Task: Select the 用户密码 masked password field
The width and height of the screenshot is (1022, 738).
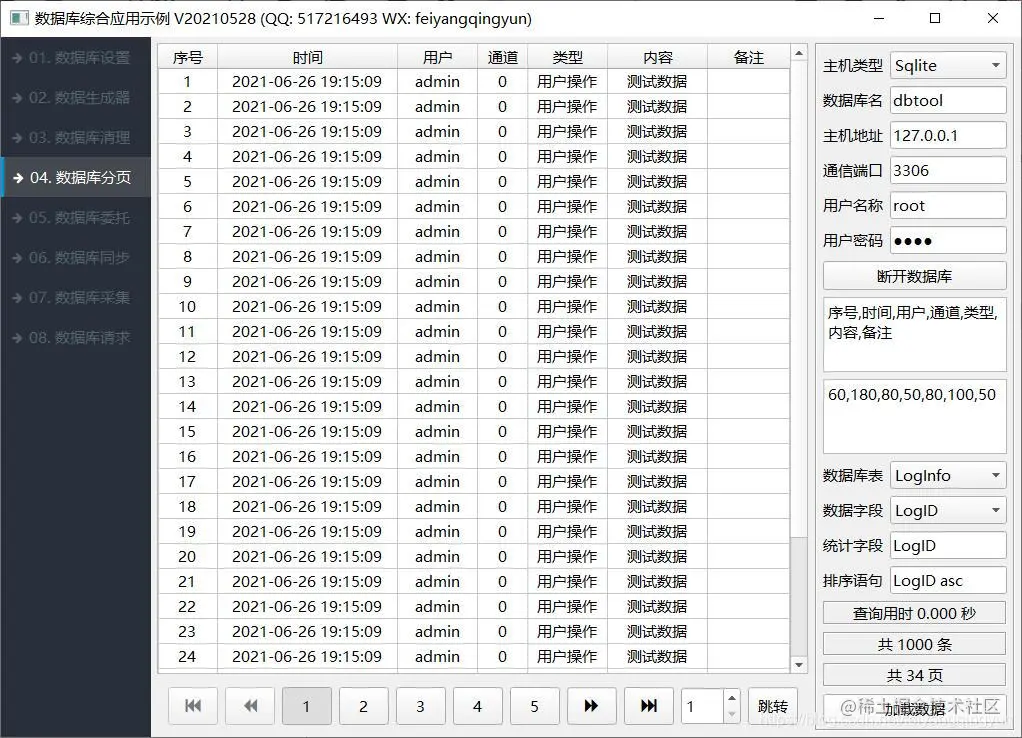Action: click(948, 240)
